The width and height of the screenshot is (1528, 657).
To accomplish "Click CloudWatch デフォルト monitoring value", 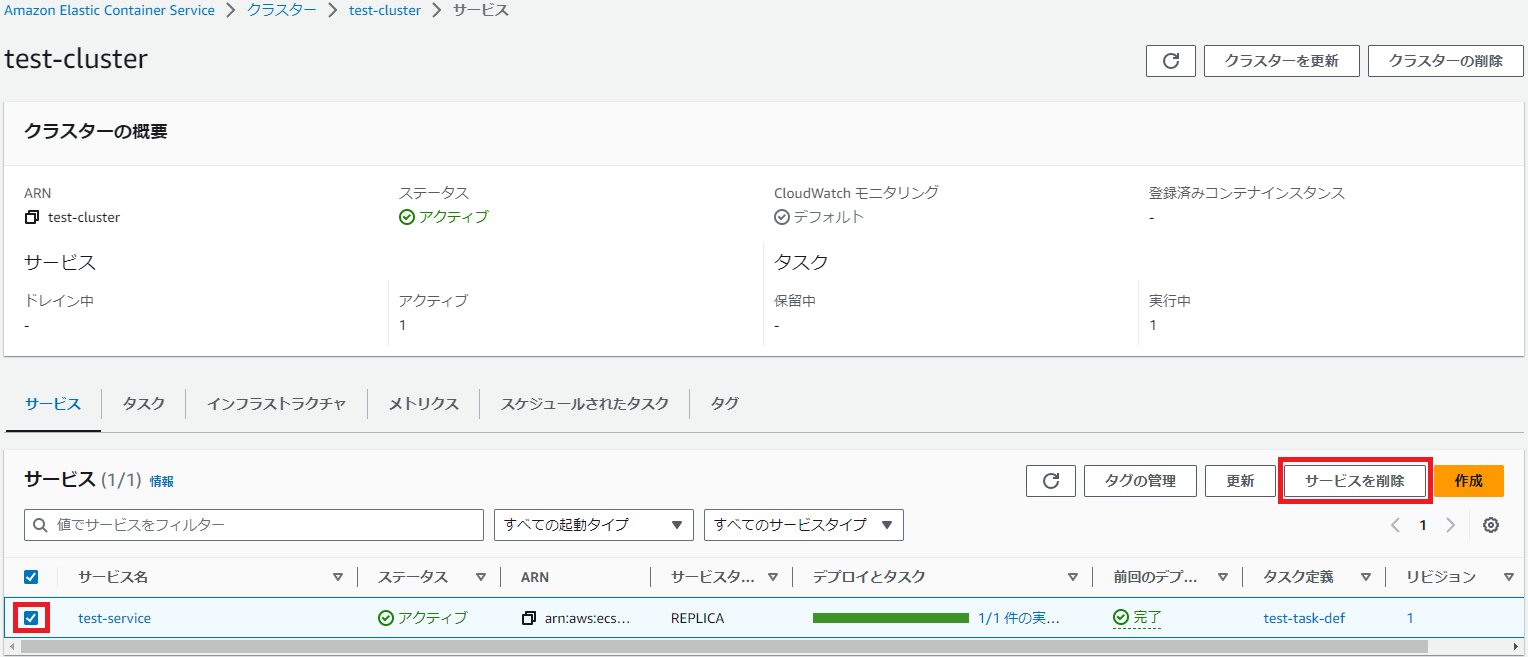I will 819,217.
